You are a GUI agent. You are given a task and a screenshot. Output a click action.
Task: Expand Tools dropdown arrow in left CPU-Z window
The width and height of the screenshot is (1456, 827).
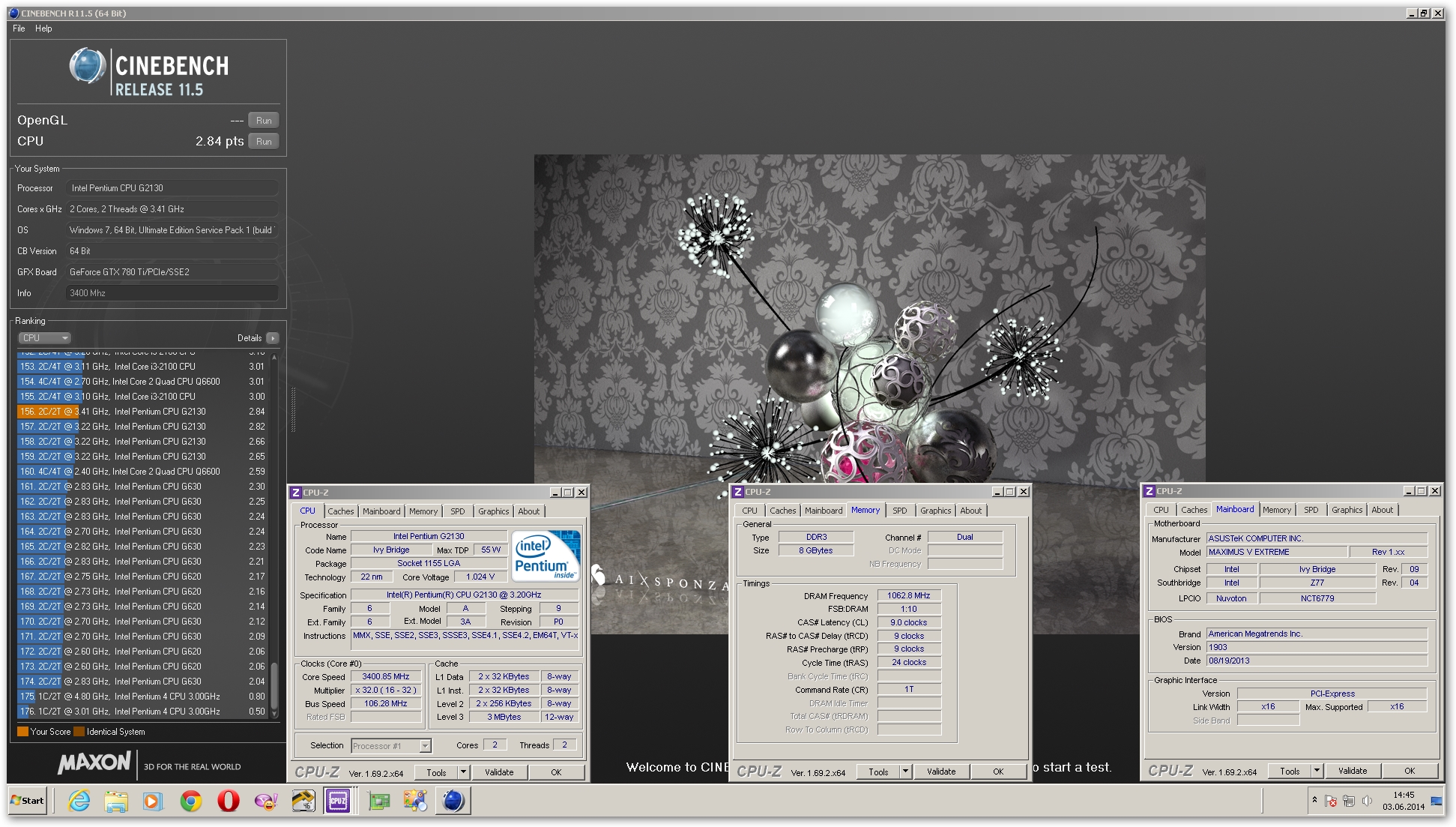(x=463, y=772)
